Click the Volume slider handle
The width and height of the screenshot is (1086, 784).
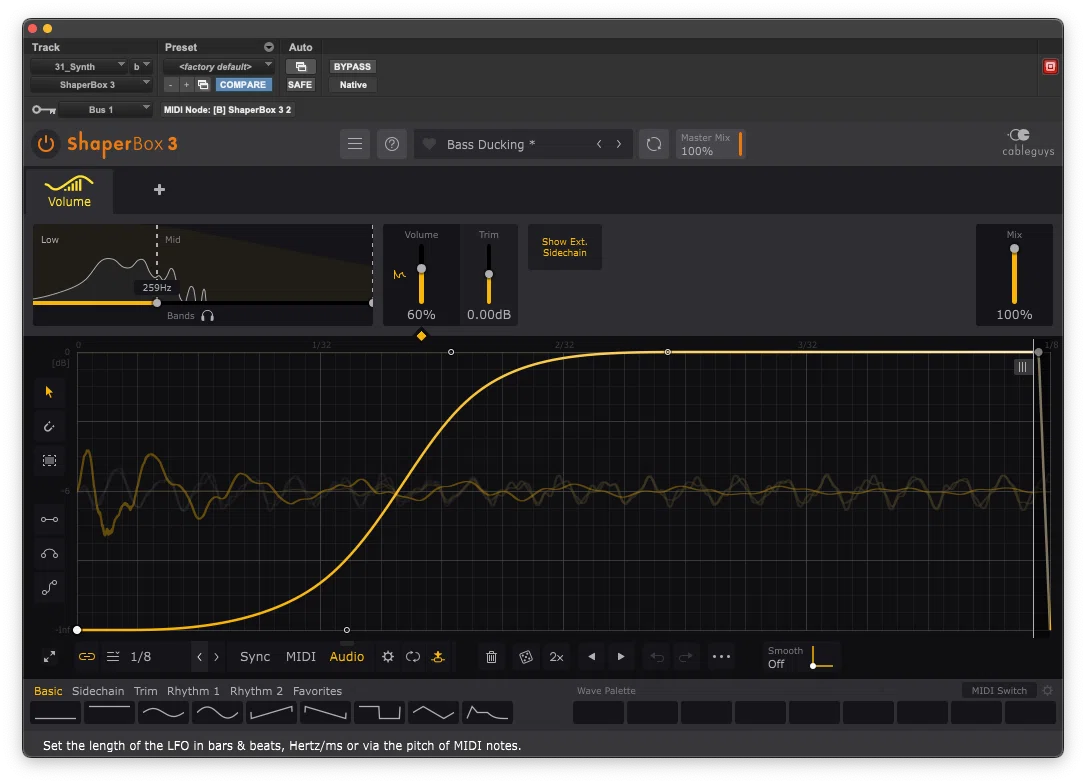click(x=421, y=269)
